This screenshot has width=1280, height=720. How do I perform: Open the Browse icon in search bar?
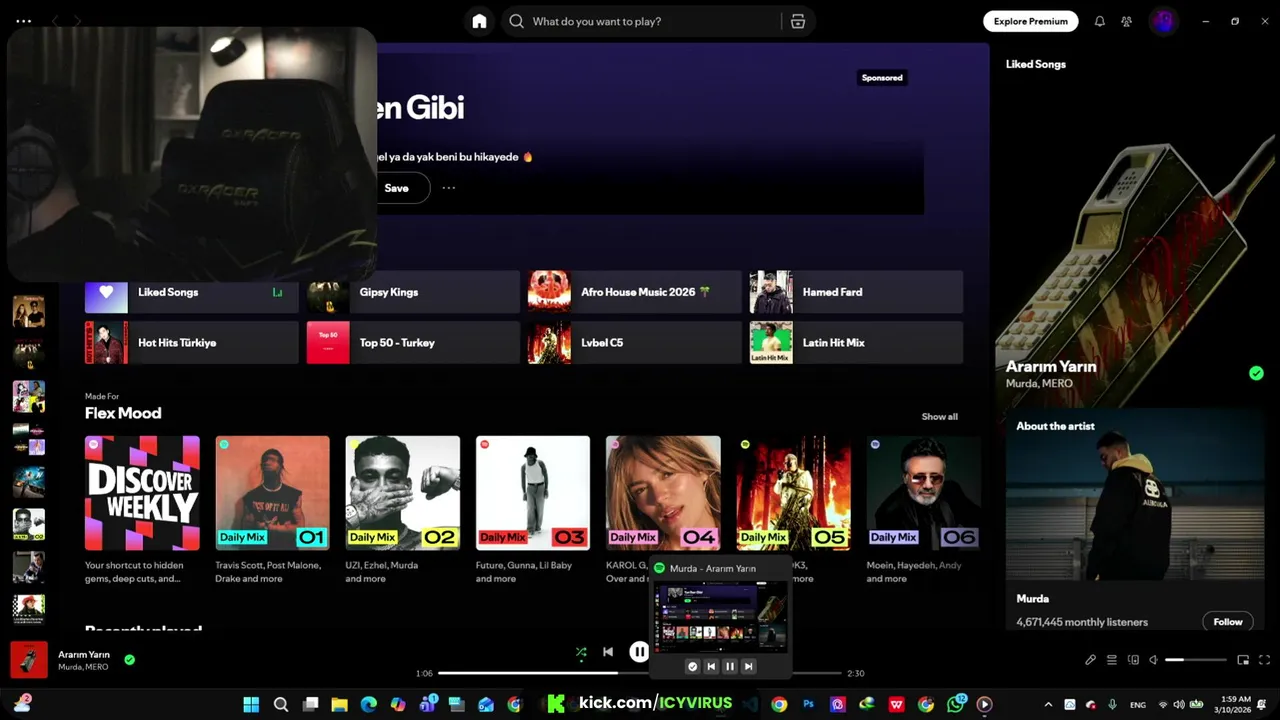tap(798, 21)
